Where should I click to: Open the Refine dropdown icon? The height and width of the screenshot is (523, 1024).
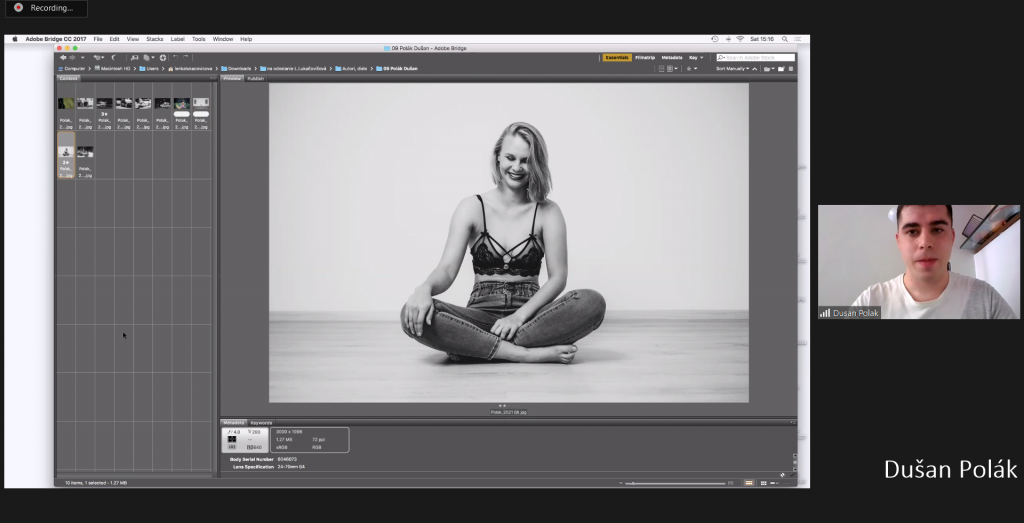coord(148,57)
